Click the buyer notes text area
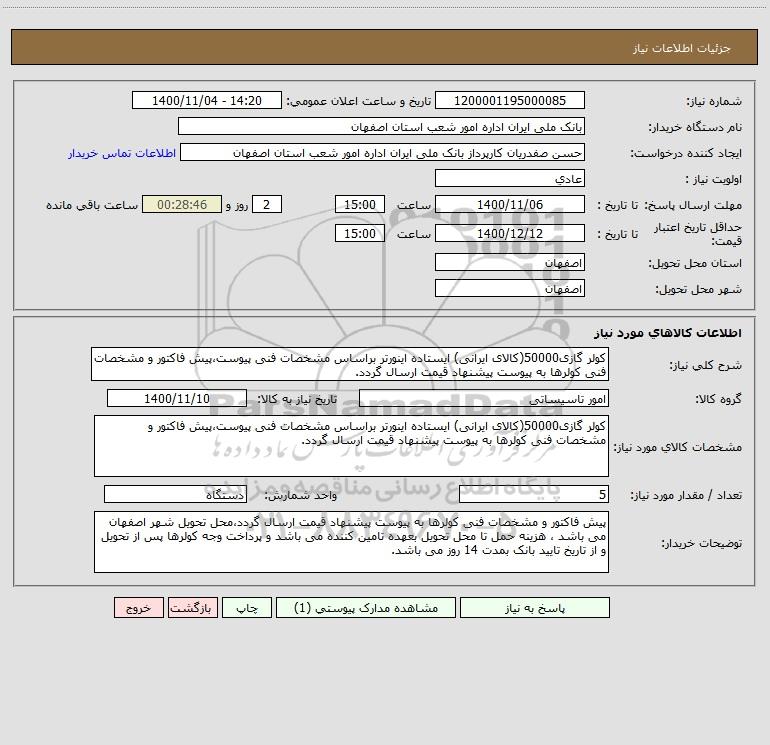Screen dimensions: 770x745 coord(351,542)
